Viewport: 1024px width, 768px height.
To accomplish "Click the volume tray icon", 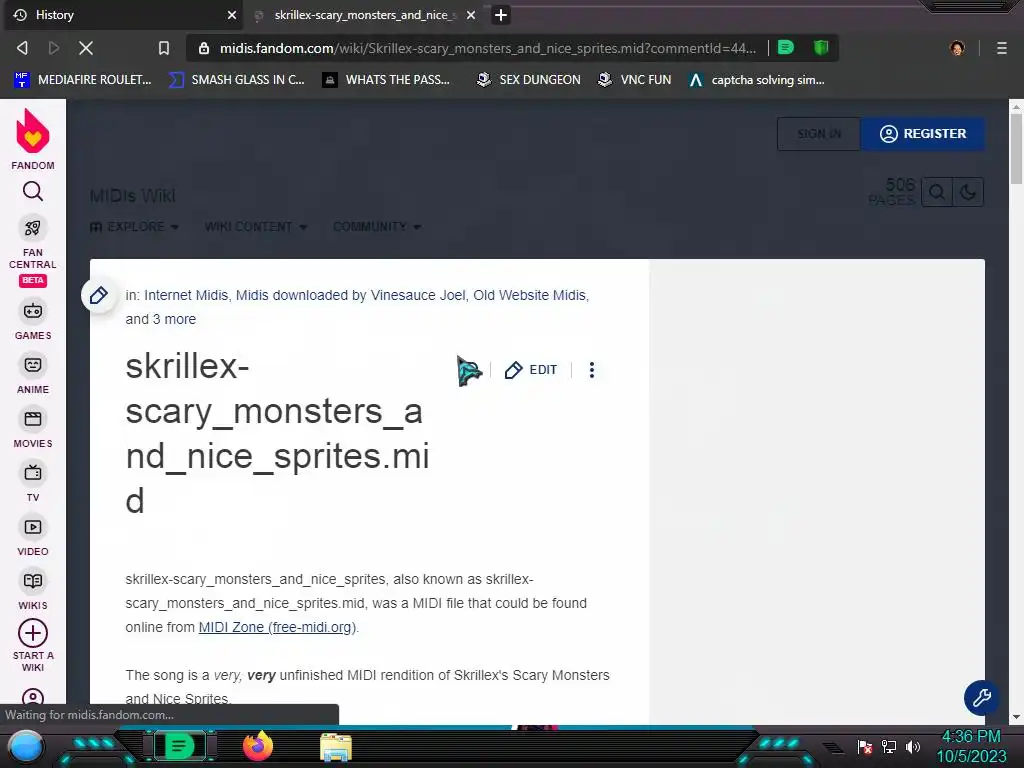I will pyautogui.click(x=913, y=746).
